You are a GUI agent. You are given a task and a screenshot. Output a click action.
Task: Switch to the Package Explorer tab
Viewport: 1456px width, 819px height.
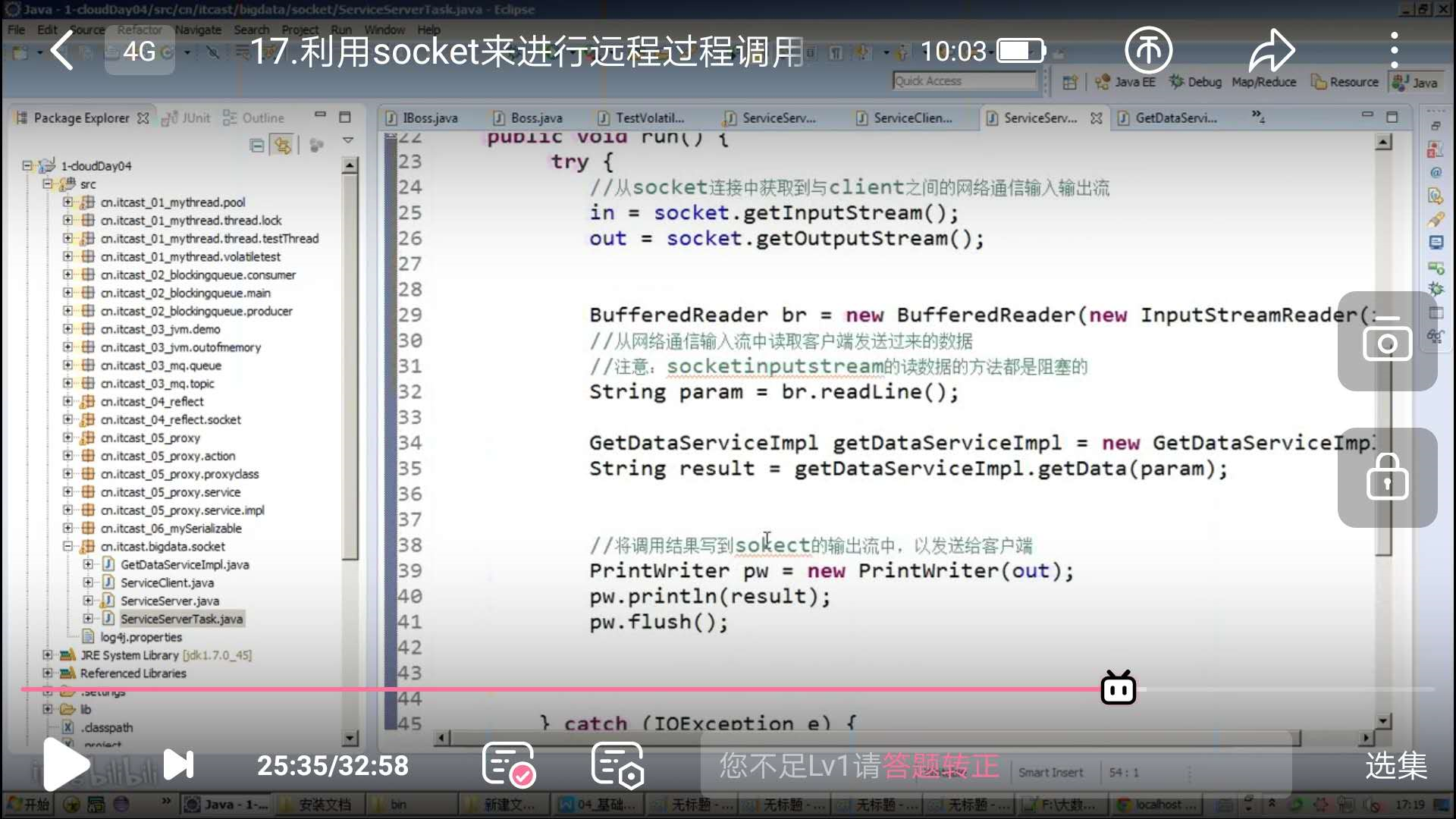pos(82,118)
